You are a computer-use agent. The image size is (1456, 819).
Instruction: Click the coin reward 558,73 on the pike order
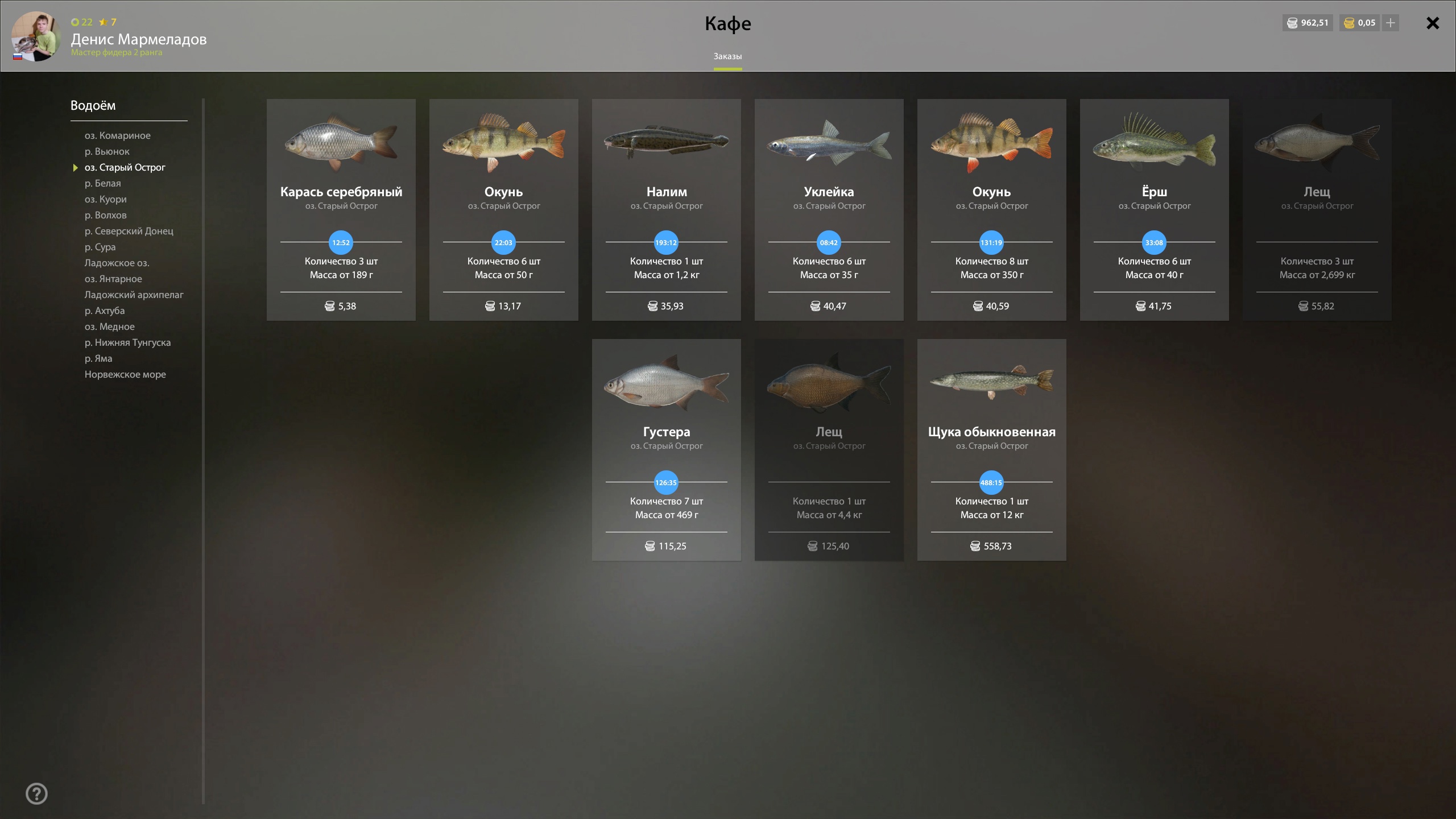pos(991,546)
